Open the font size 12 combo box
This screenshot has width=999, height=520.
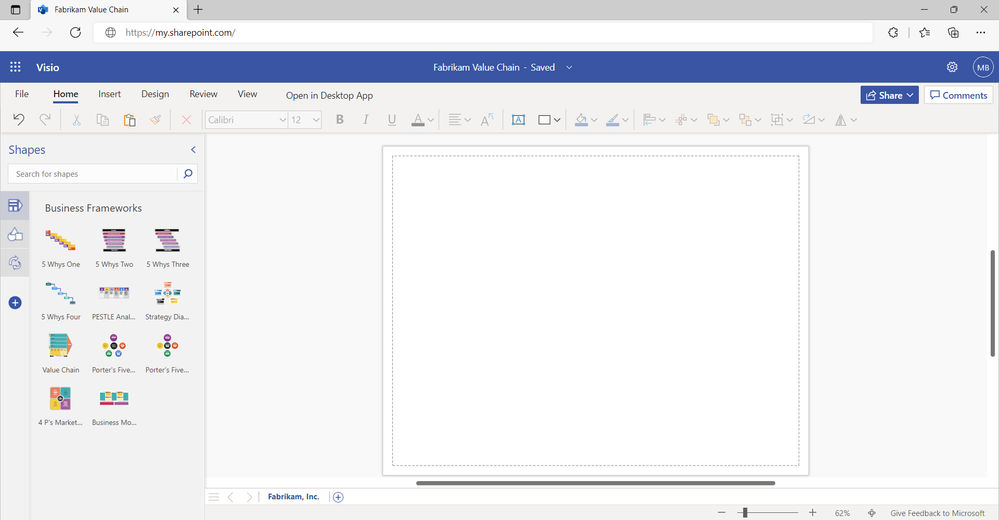click(x=305, y=120)
